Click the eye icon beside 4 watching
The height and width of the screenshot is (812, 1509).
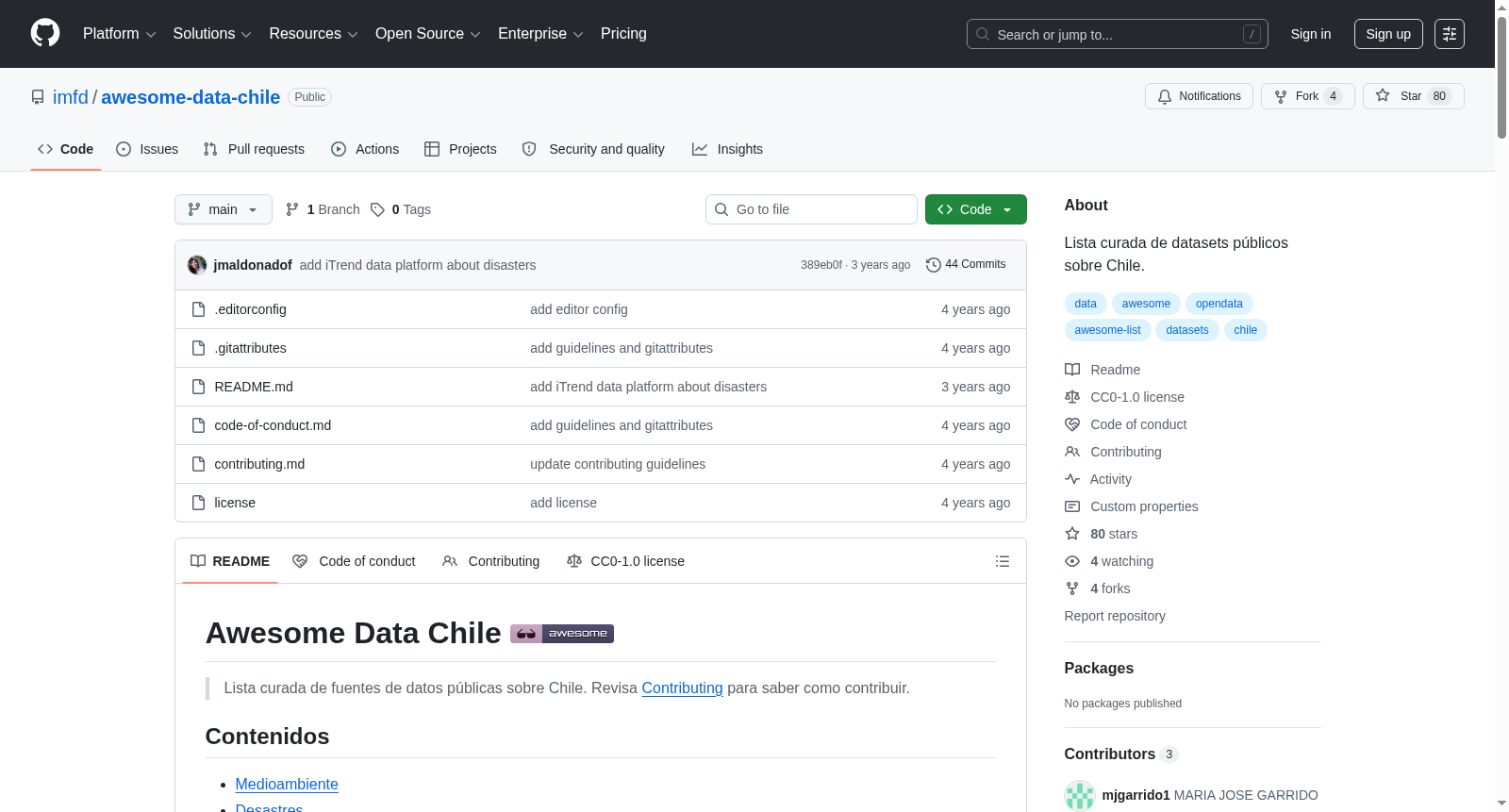(1072, 561)
